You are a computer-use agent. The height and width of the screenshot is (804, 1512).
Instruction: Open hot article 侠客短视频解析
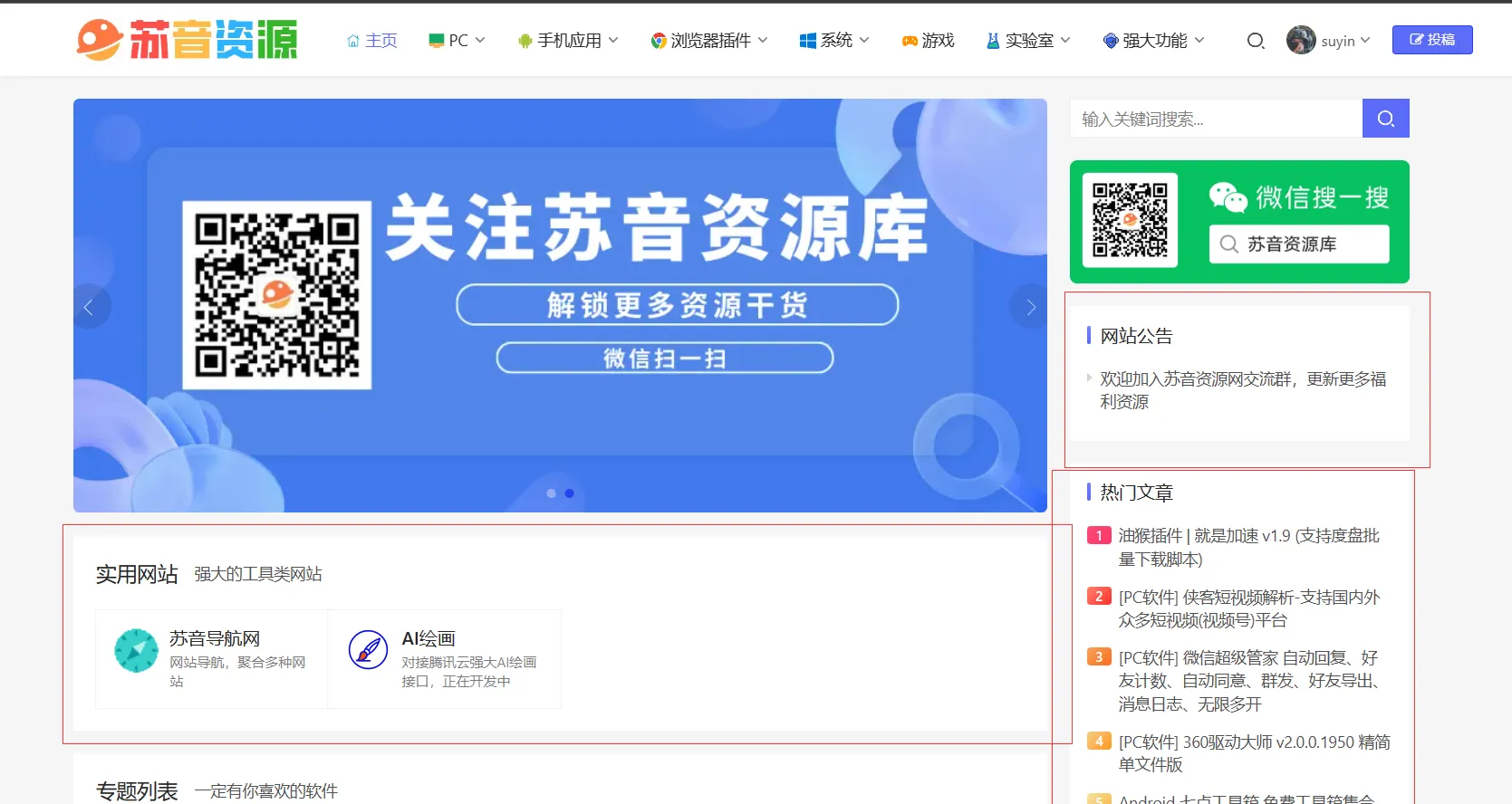[x=1248, y=608]
